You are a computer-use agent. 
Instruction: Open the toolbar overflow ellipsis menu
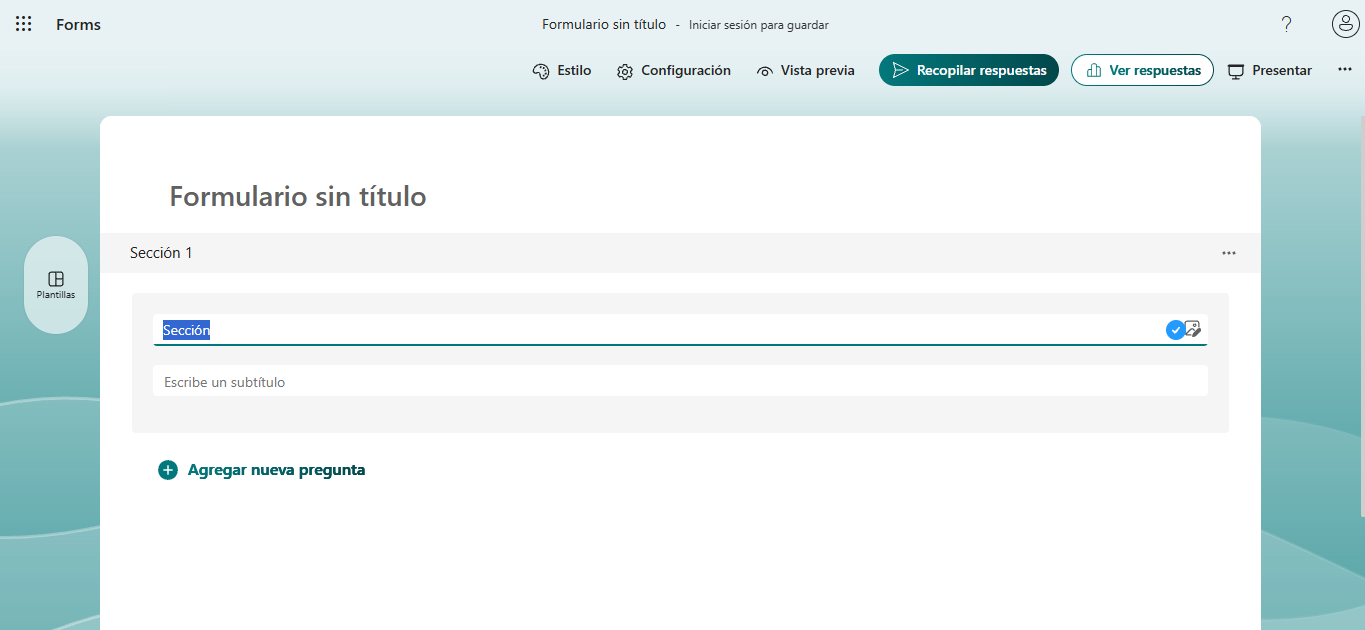click(x=1345, y=69)
